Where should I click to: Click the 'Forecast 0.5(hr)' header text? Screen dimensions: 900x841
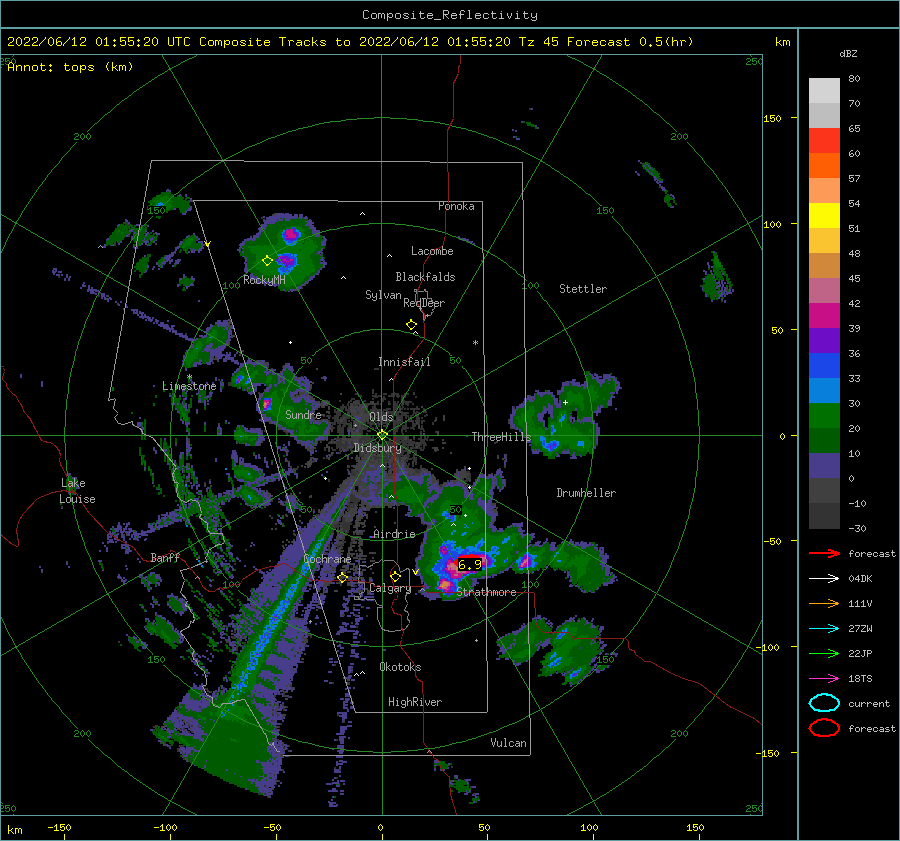[x=630, y=42]
